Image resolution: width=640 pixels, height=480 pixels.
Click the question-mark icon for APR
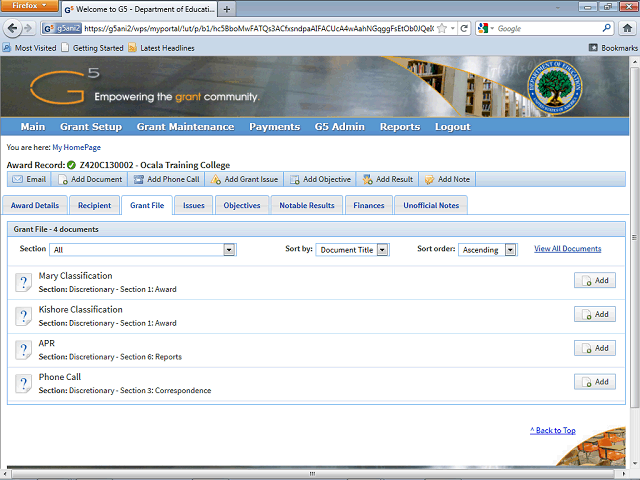pyautogui.click(x=24, y=350)
